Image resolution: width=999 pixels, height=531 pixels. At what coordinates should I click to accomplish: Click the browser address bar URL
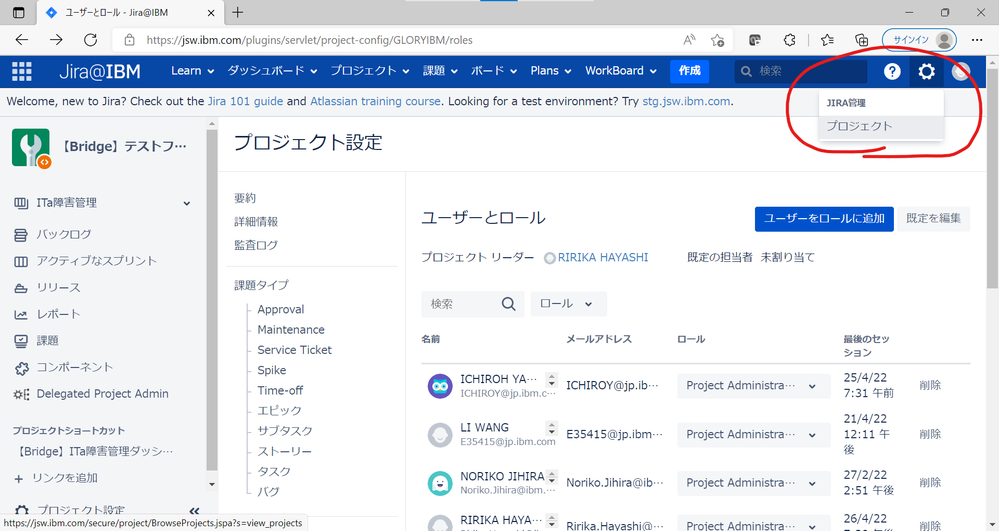pyautogui.click(x=310, y=40)
